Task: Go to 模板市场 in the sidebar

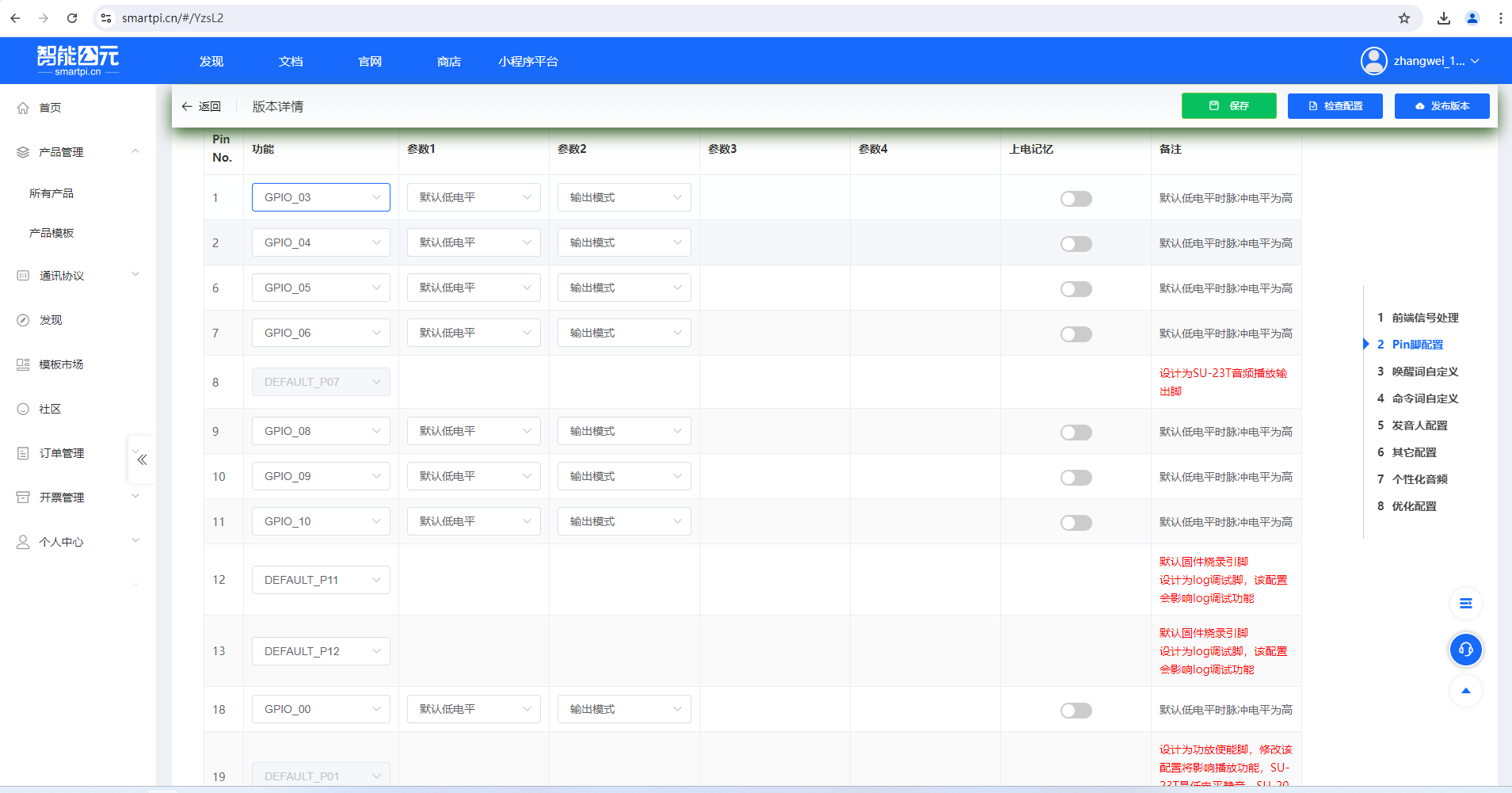Action: (61, 364)
